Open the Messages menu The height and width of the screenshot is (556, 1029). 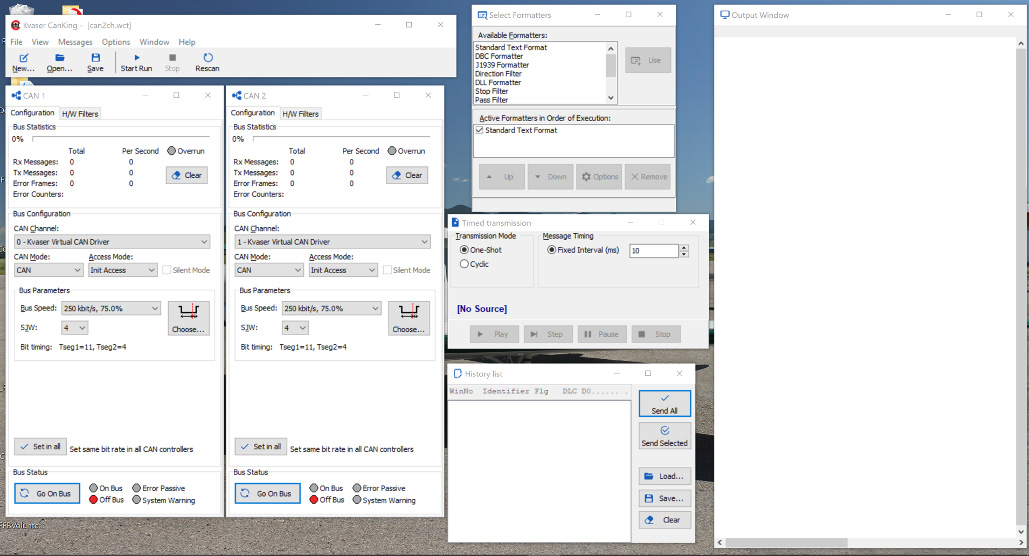click(x=75, y=42)
